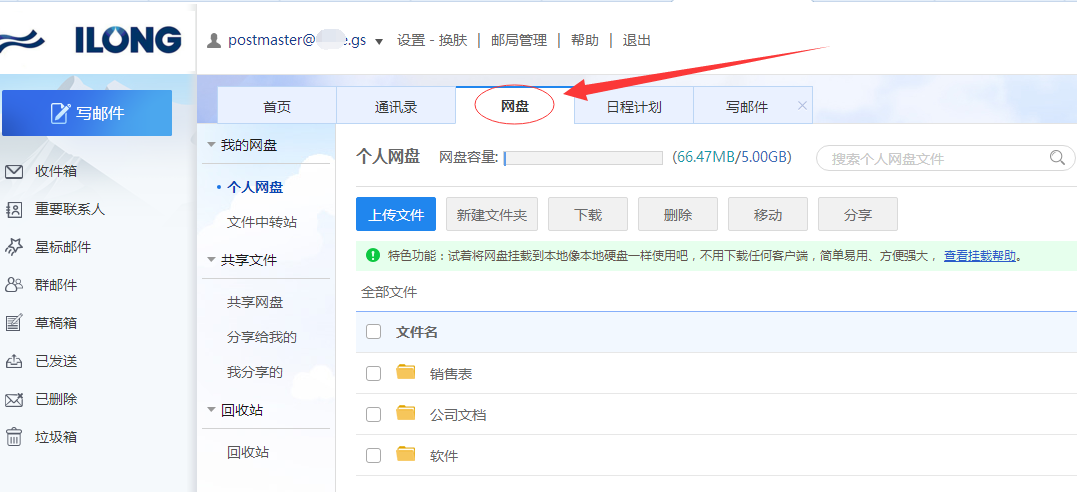Click the 网盘容量 storage usage bar
This screenshot has width=1077, height=492.
(x=583, y=158)
